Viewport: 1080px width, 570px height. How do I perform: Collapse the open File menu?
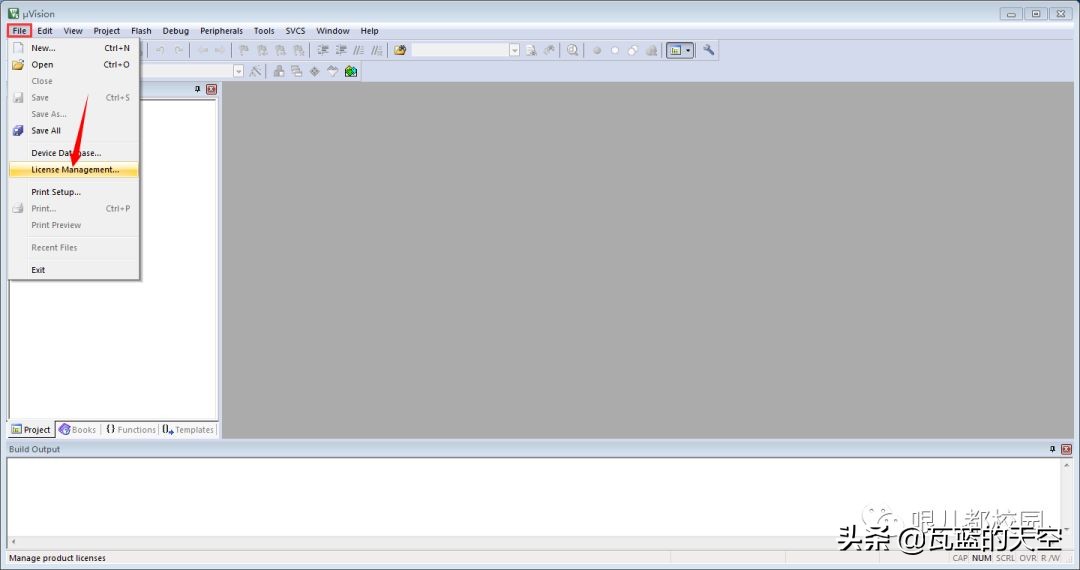tap(19, 30)
